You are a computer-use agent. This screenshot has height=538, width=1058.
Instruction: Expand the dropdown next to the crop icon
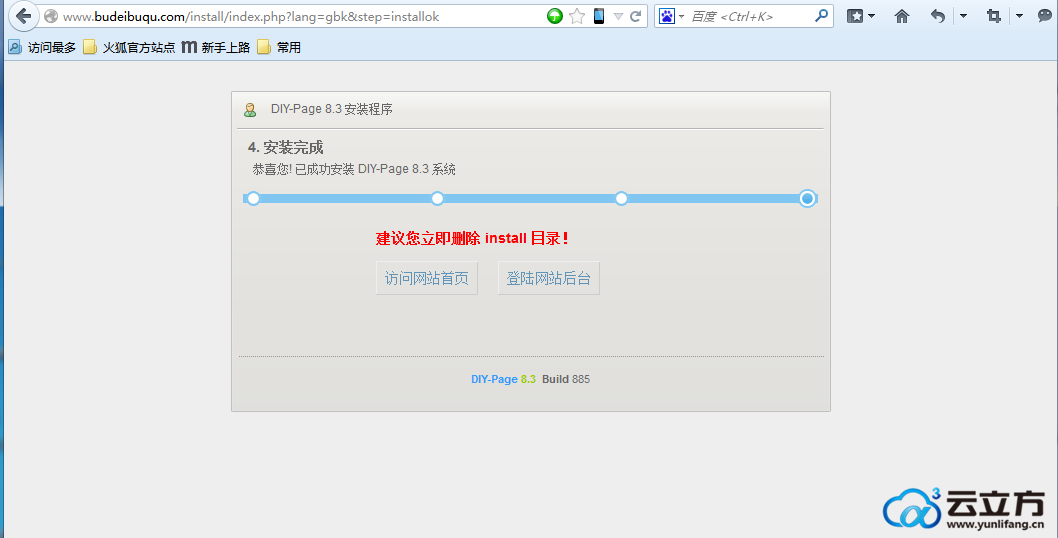[1019, 16]
